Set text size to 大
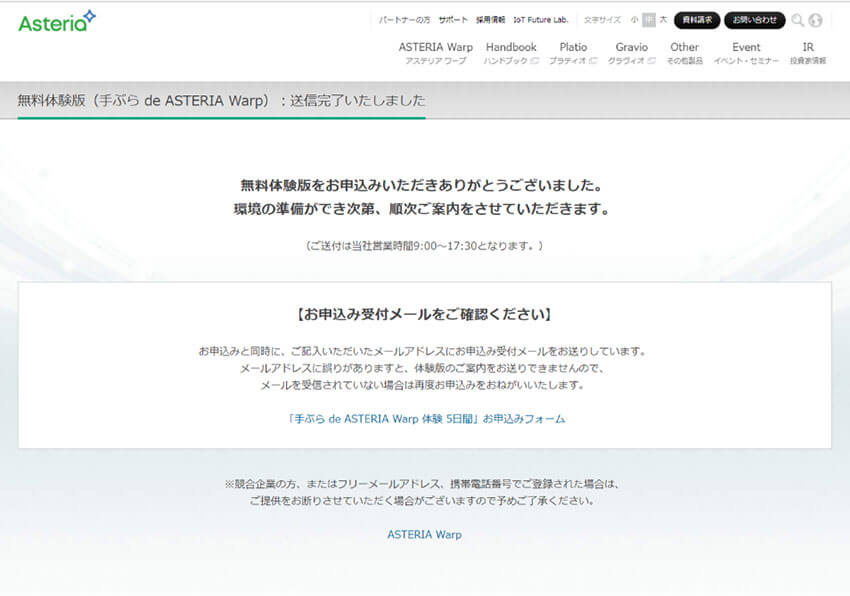The image size is (850, 596). pyautogui.click(x=663, y=20)
